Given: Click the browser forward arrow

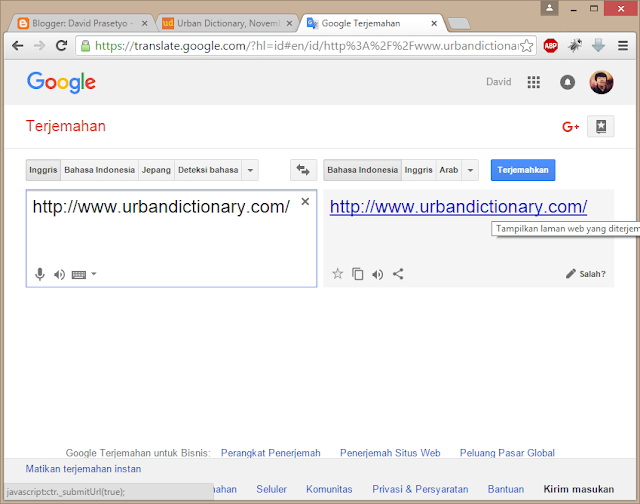Looking at the screenshot, I should 40,46.
